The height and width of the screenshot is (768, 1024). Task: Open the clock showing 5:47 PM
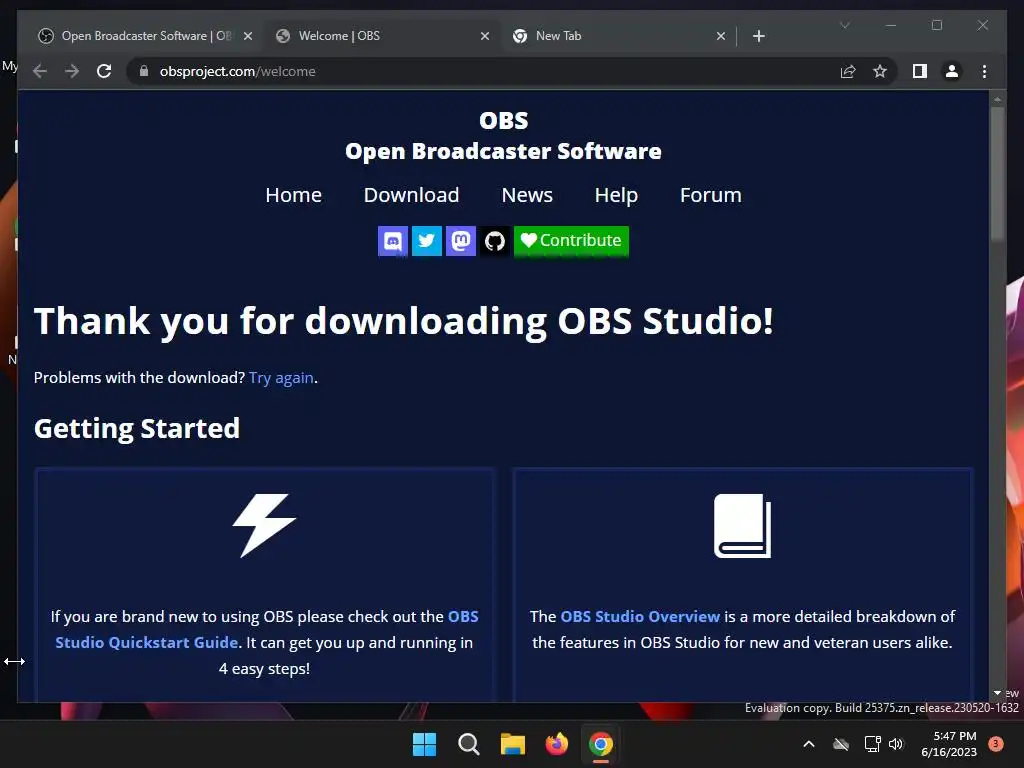click(949, 744)
